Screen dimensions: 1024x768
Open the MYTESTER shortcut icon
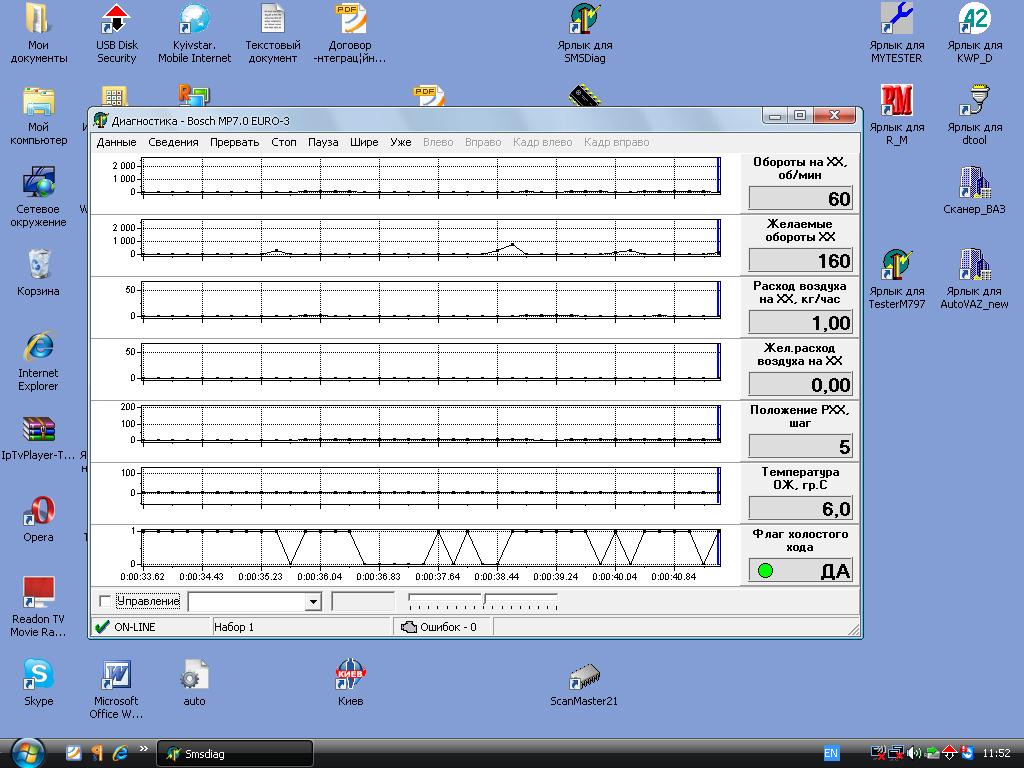click(x=896, y=33)
